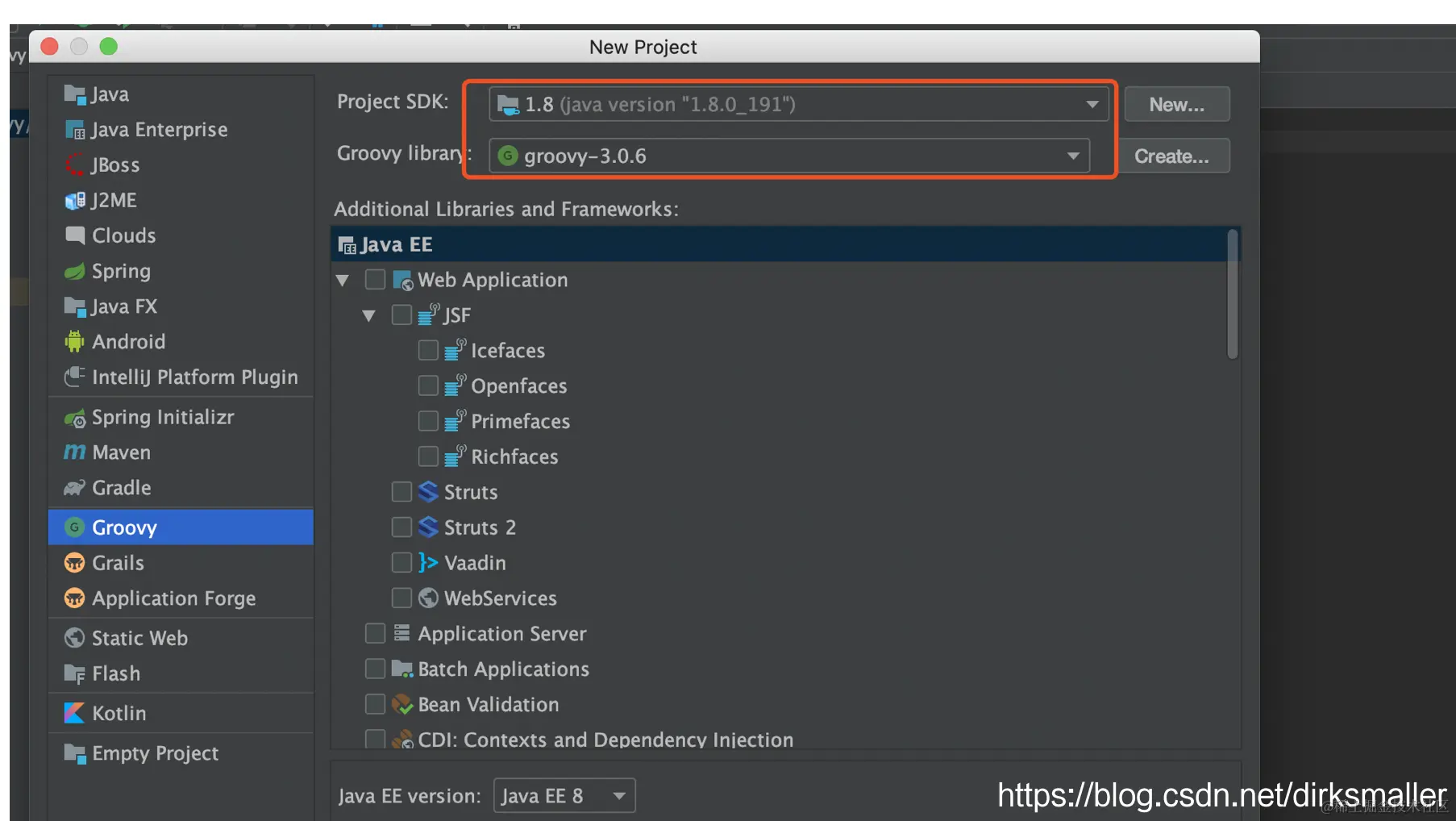Select Kotlin project type label
The width and height of the screenshot is (1456, 821).
[119, 713]
